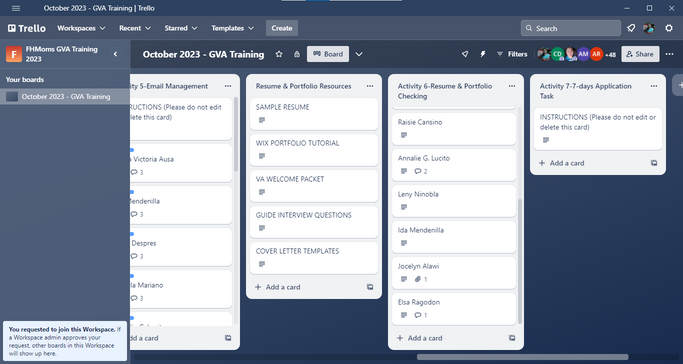This screenshot has width=683, height=364.
Task: Create from template in Email Management list
Action: (x=228, y=338)
